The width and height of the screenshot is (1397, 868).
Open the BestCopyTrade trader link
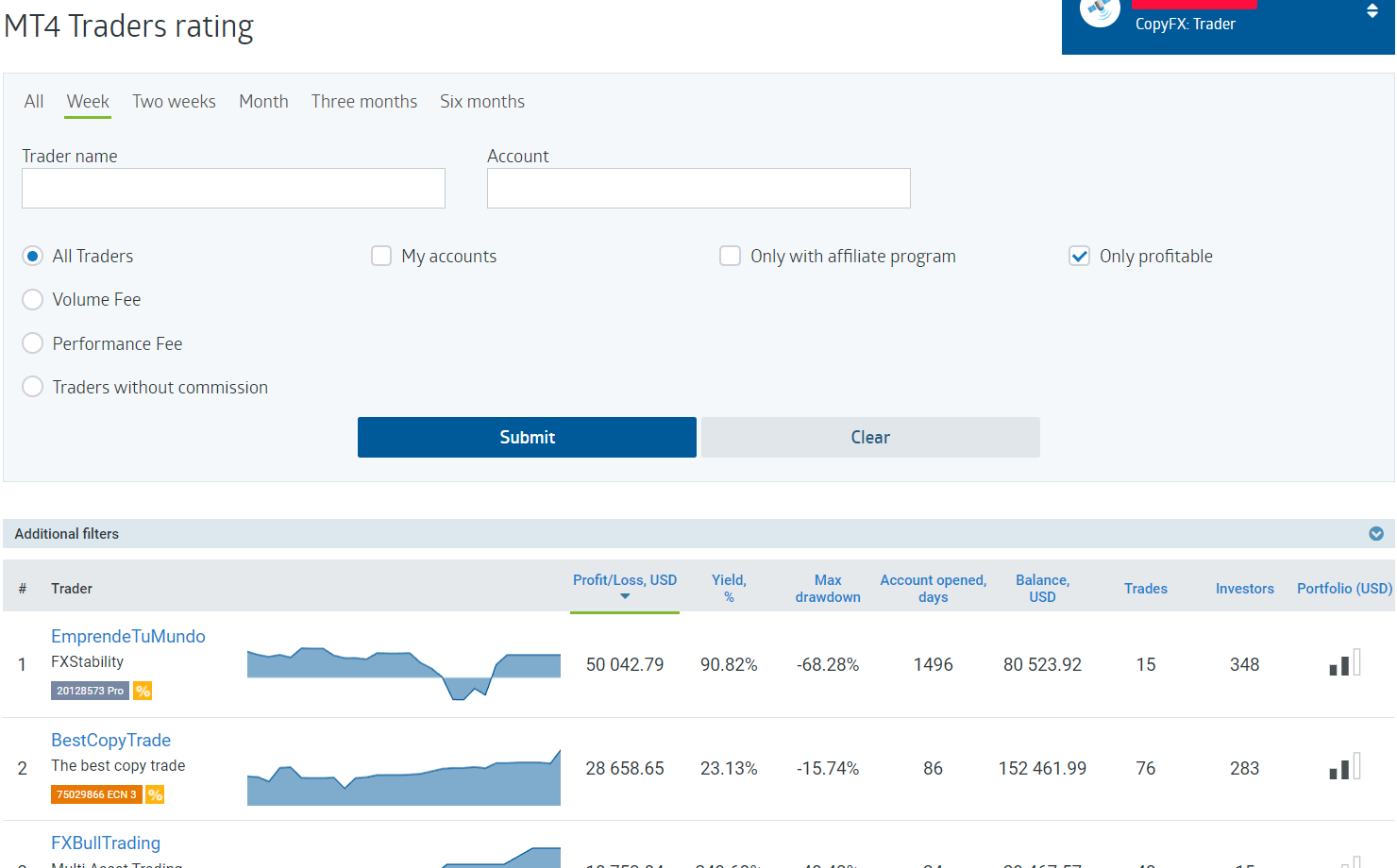(x=110, y=740)
